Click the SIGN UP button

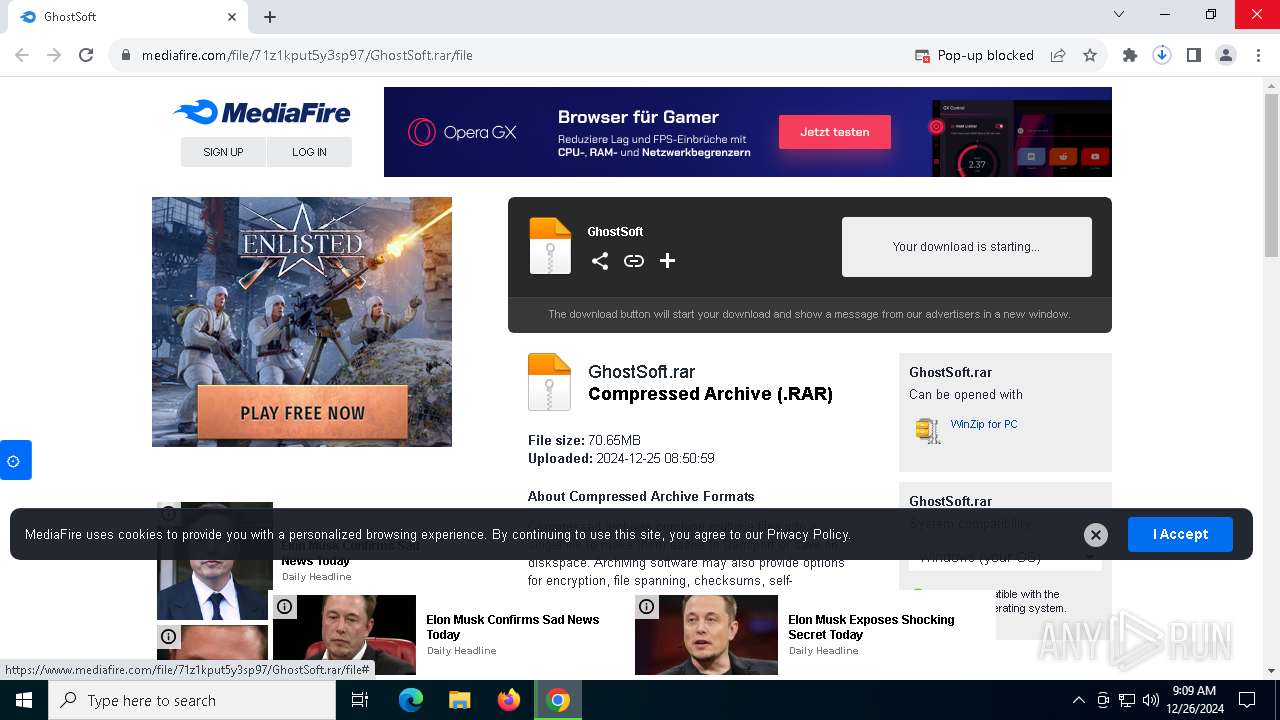(x=223, y=152)
